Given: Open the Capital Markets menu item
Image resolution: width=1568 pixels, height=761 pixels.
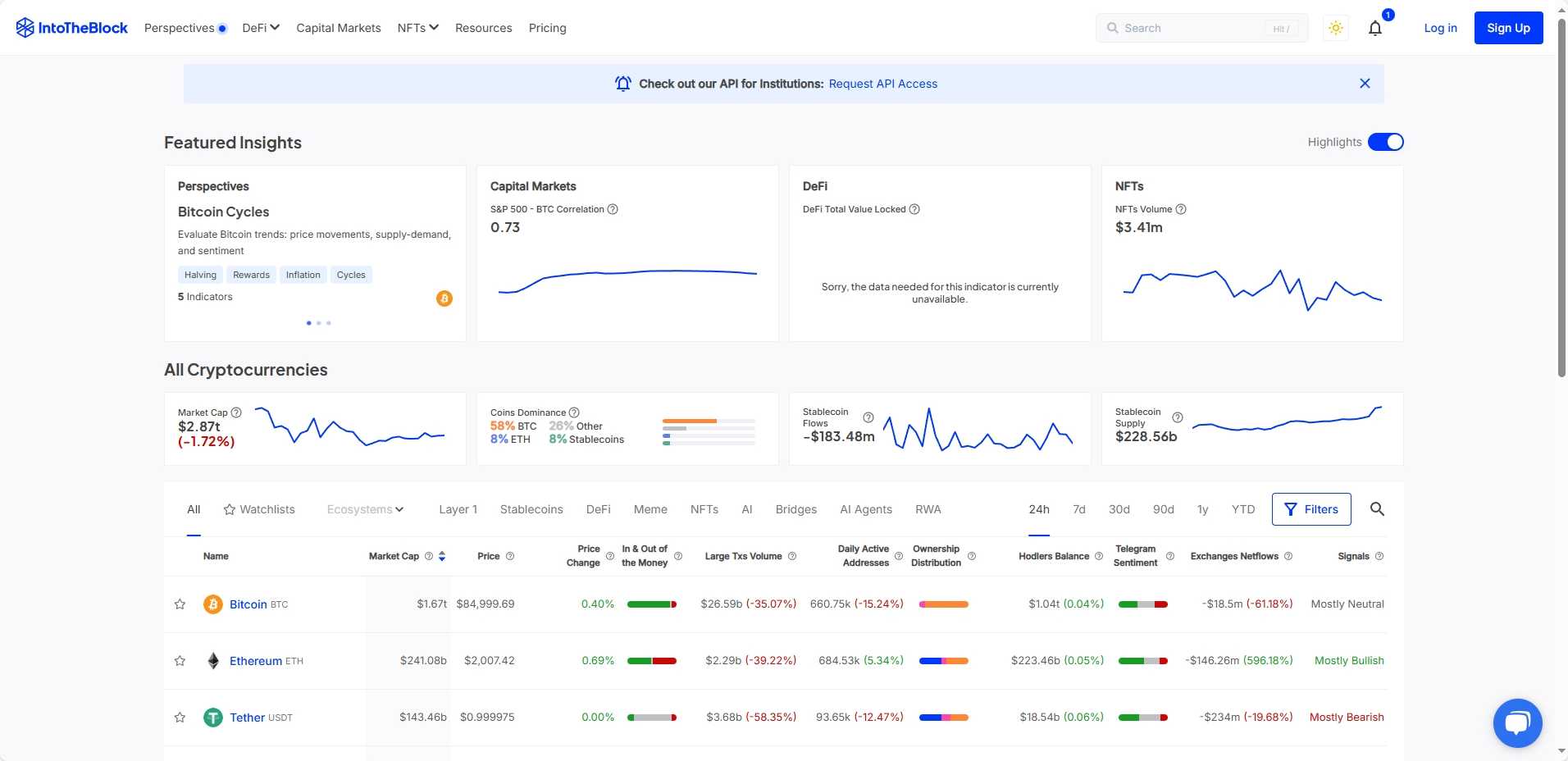Looking at the screenshot, I should (338, 28).
